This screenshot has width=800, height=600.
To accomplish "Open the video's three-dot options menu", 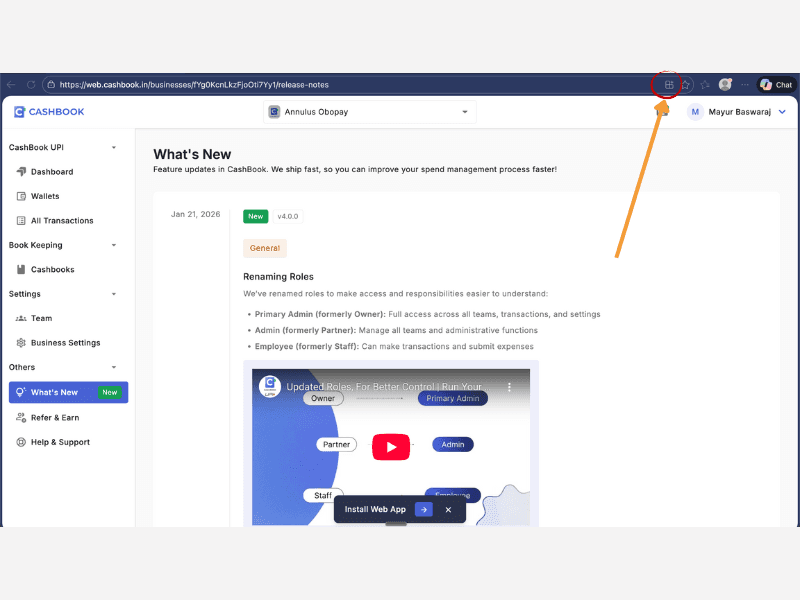I will (x=509, y=387).
